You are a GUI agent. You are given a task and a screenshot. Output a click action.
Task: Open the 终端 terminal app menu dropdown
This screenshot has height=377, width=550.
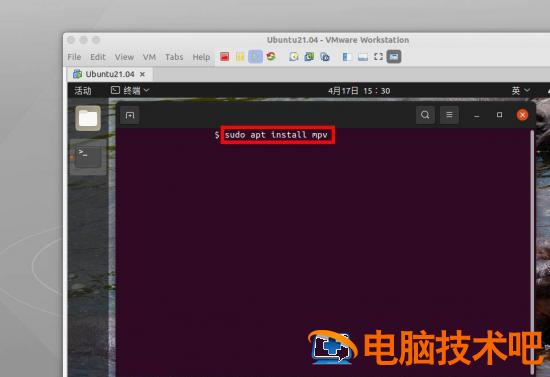pyautogui.click(x=130, y=91)
